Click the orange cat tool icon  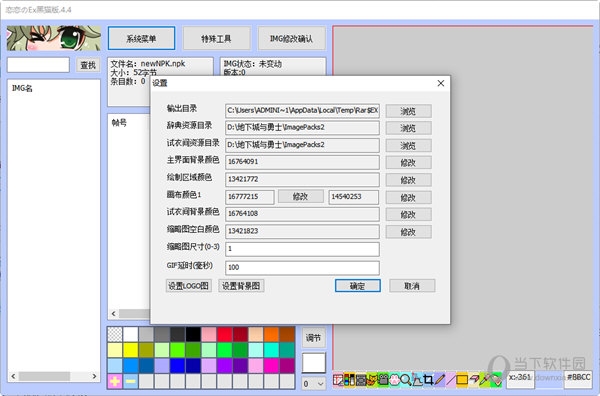tap(372, 380)
